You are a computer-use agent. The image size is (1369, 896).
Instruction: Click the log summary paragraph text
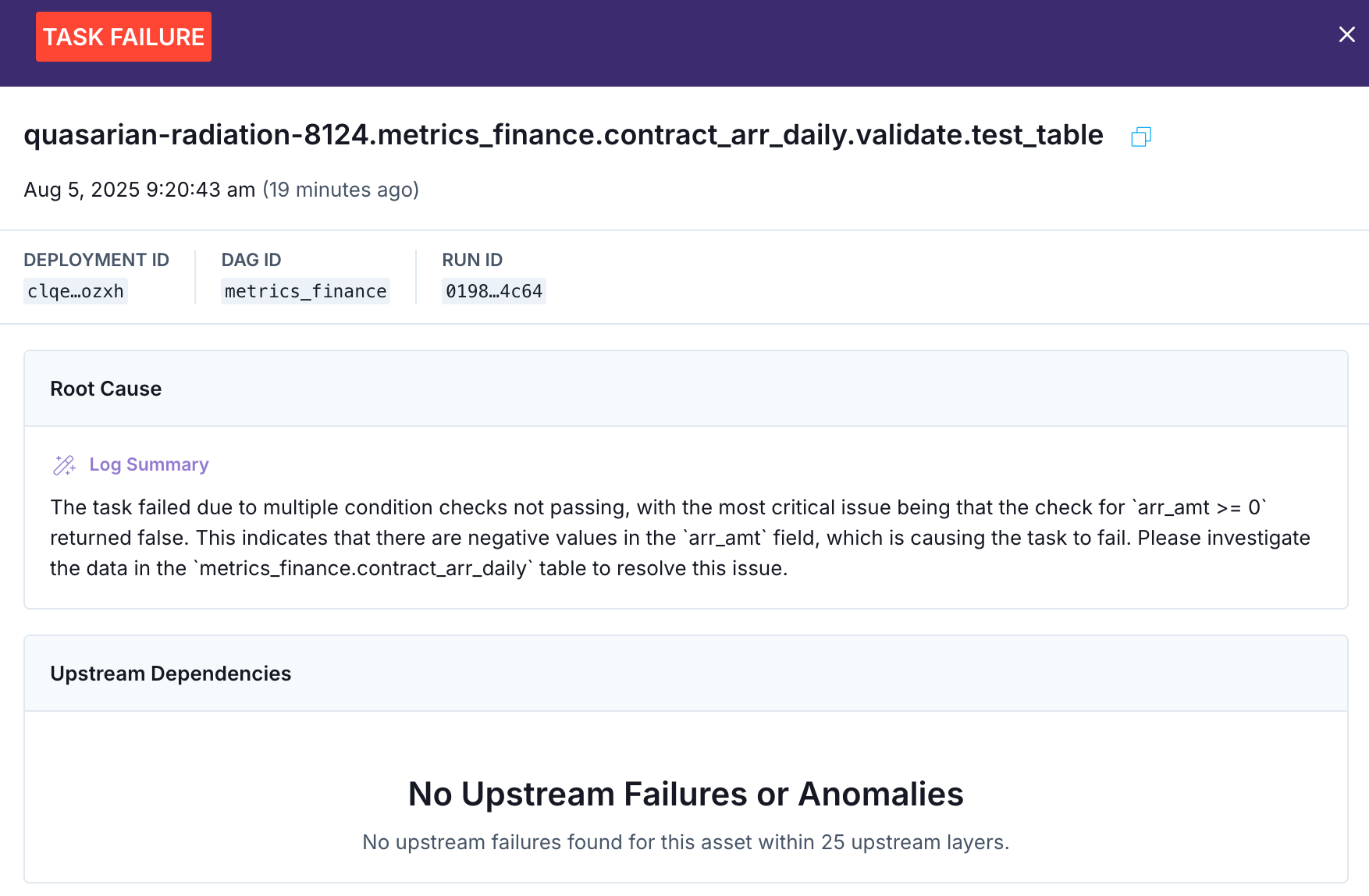pyautogui.click(x=679, y=538)
